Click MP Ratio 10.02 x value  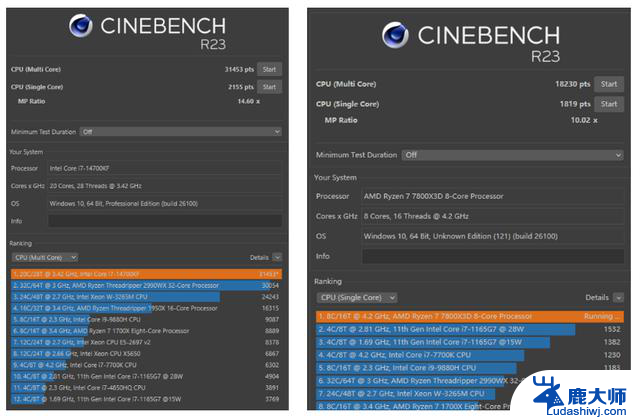[584, 120]
